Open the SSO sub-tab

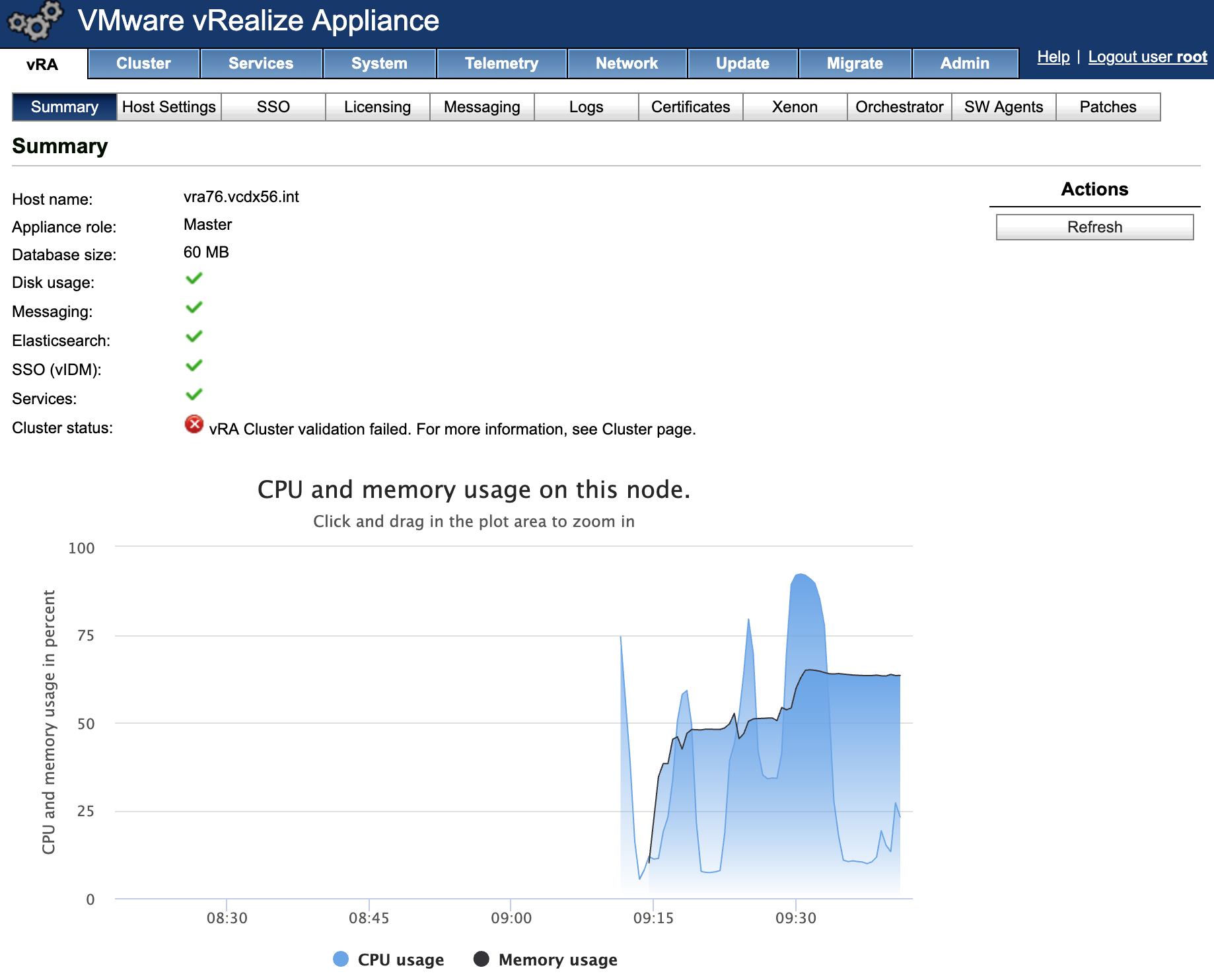click(x=273, y=107)
